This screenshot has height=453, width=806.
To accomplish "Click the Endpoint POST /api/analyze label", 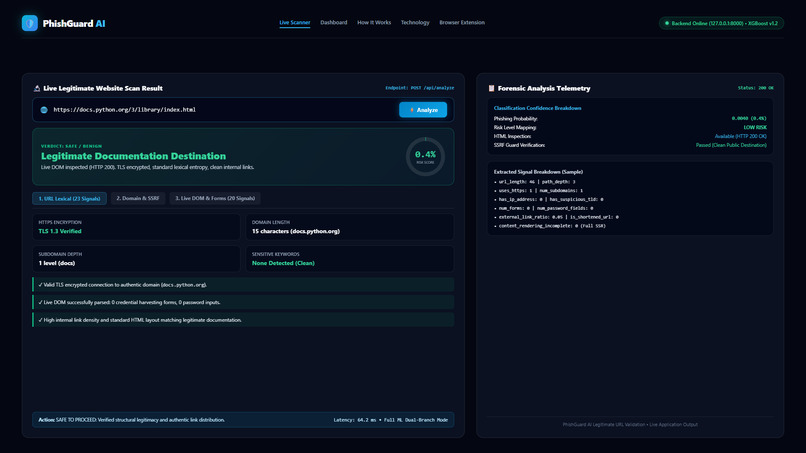I will coord(419,88).
